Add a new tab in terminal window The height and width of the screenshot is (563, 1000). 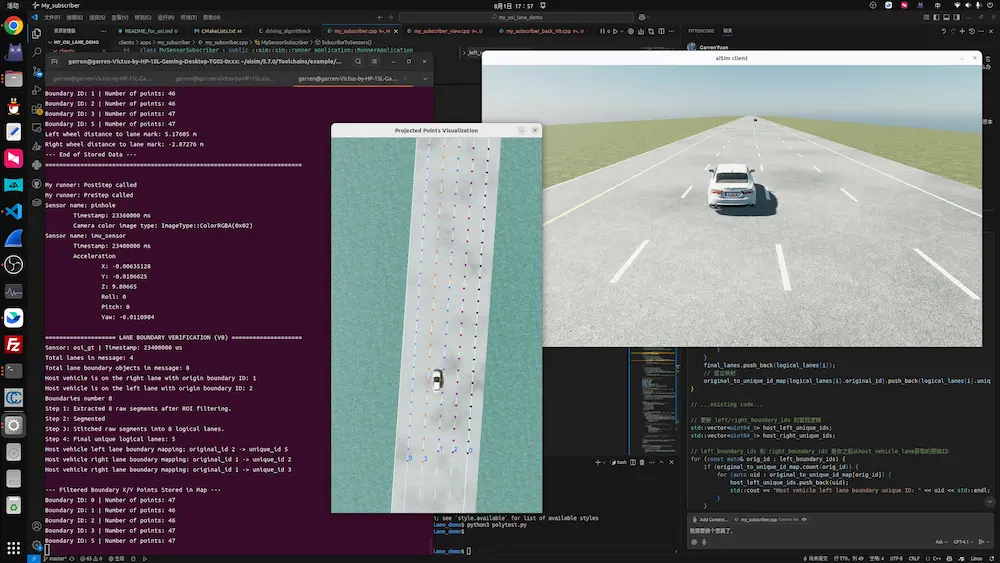(54, 62)
